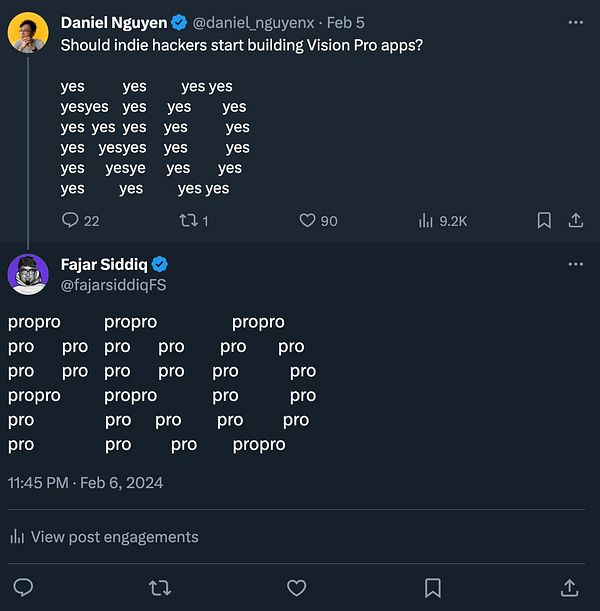This screenshot has width=600, height=611.
Task: Like Fajar Siddiq's reply
Action: 296,587
